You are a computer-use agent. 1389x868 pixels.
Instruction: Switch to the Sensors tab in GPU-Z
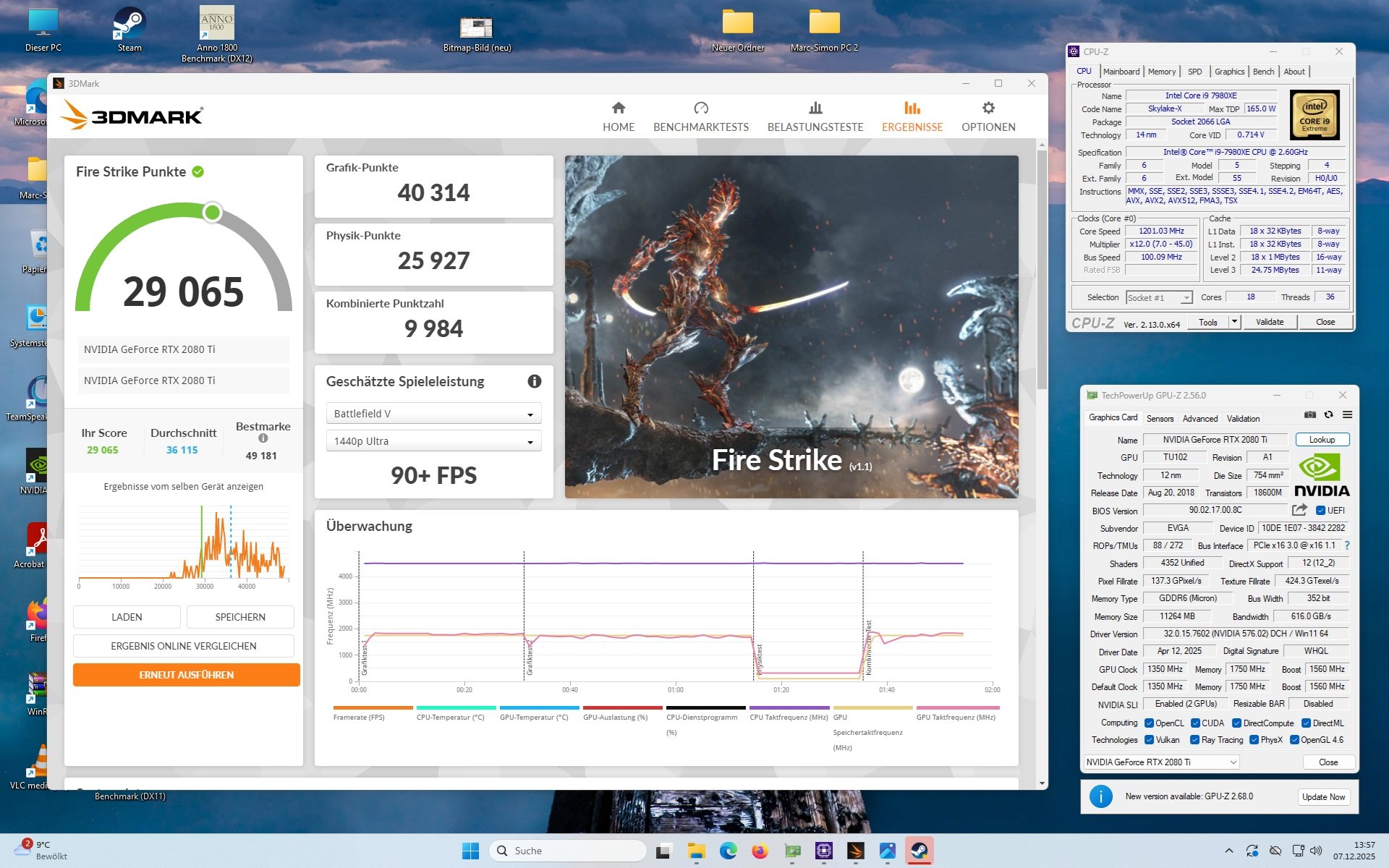point(1160,419)
